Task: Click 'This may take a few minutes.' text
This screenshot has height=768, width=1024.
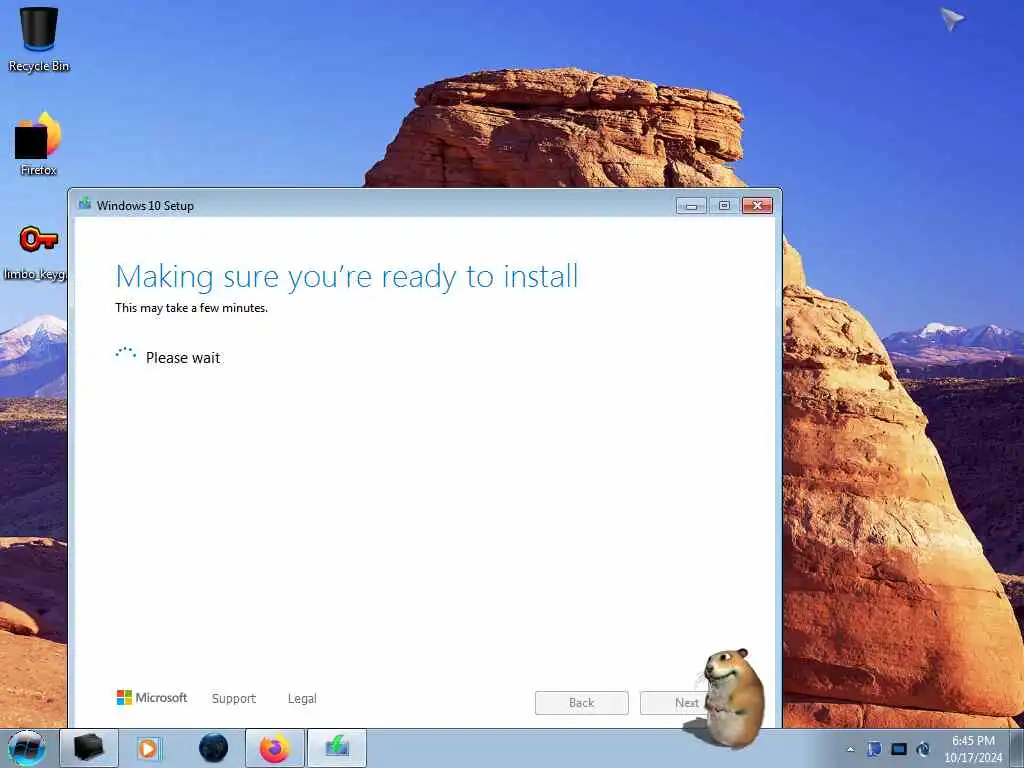Action: (191, 308)
